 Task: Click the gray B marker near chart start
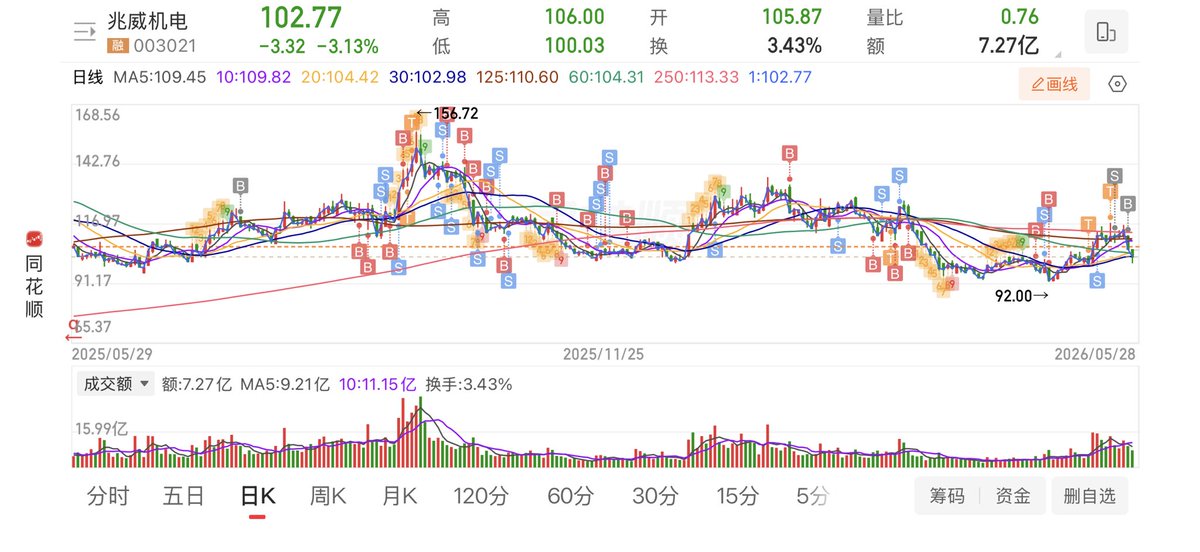point(240,185)
